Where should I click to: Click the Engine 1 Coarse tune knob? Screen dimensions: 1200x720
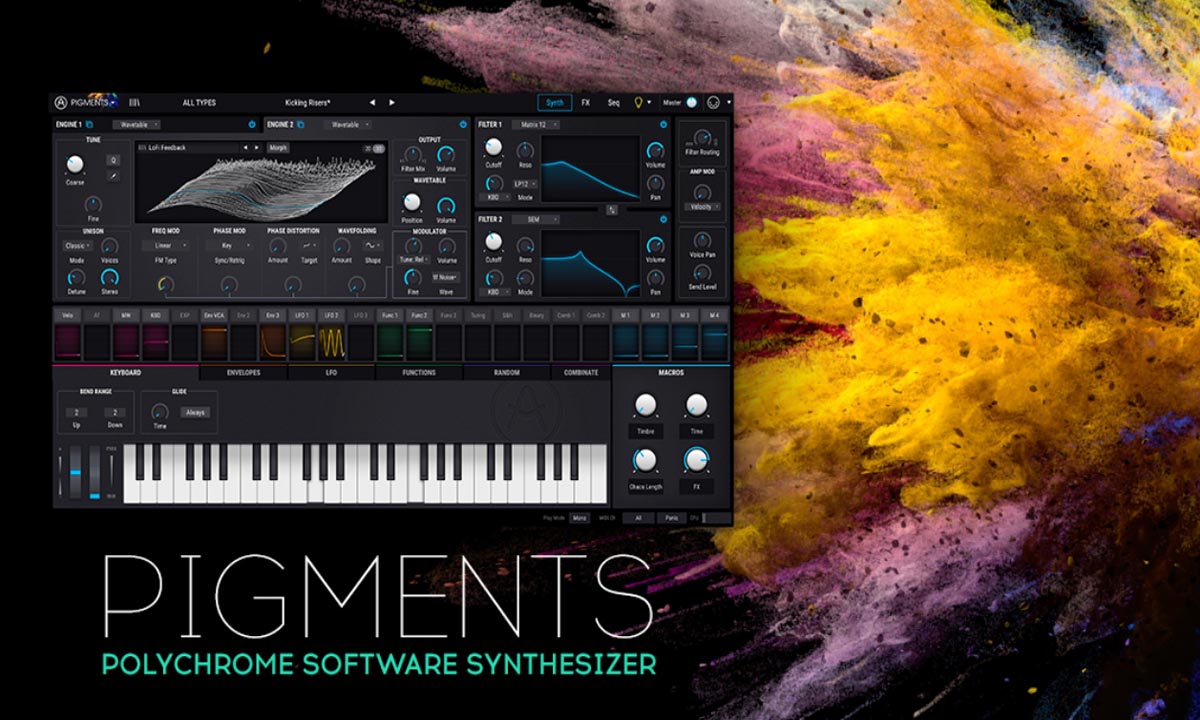click(75, 165)
